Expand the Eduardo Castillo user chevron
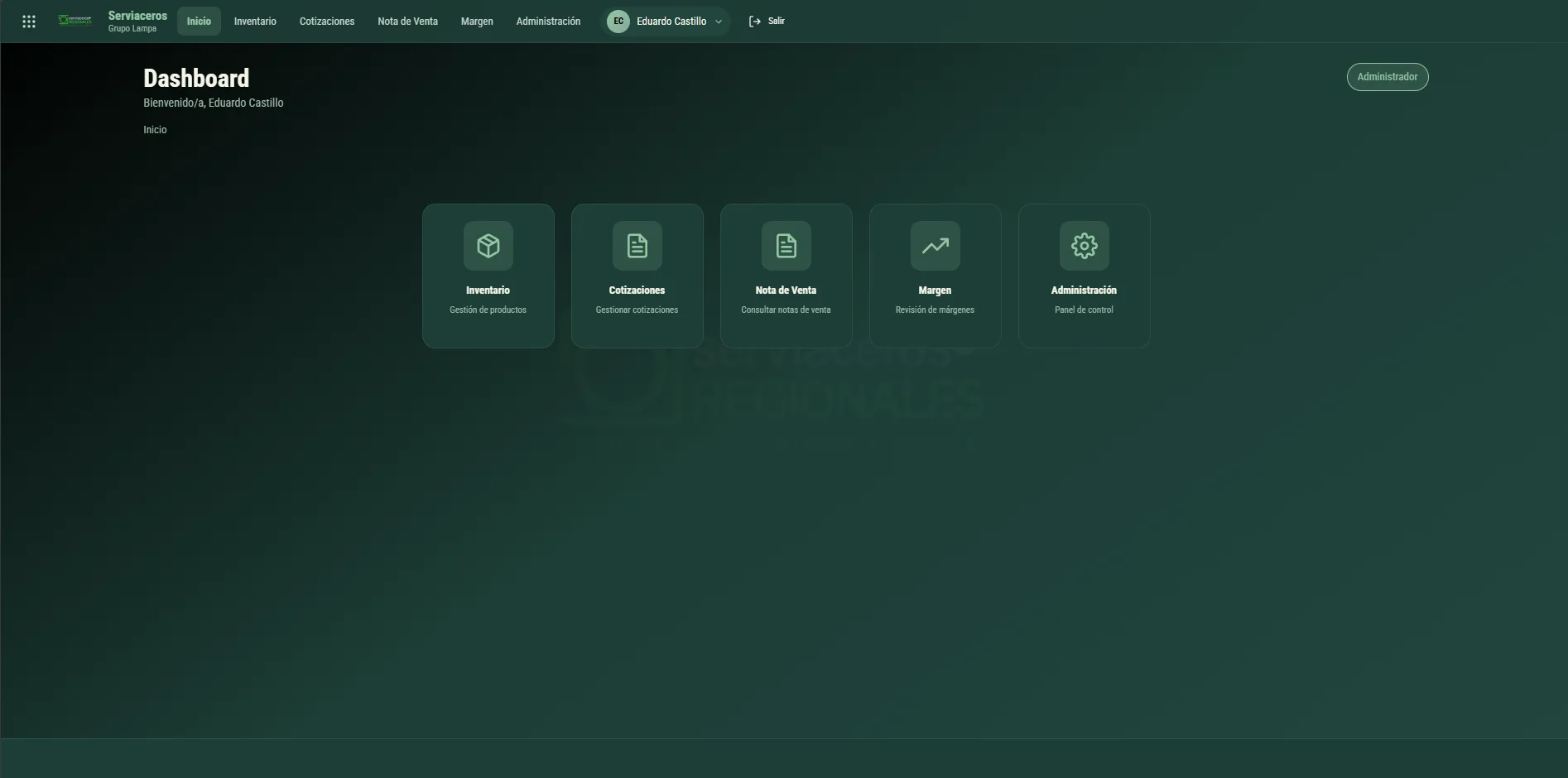Viewport: 1568px width, 778px height. click(x=719, y=22)
